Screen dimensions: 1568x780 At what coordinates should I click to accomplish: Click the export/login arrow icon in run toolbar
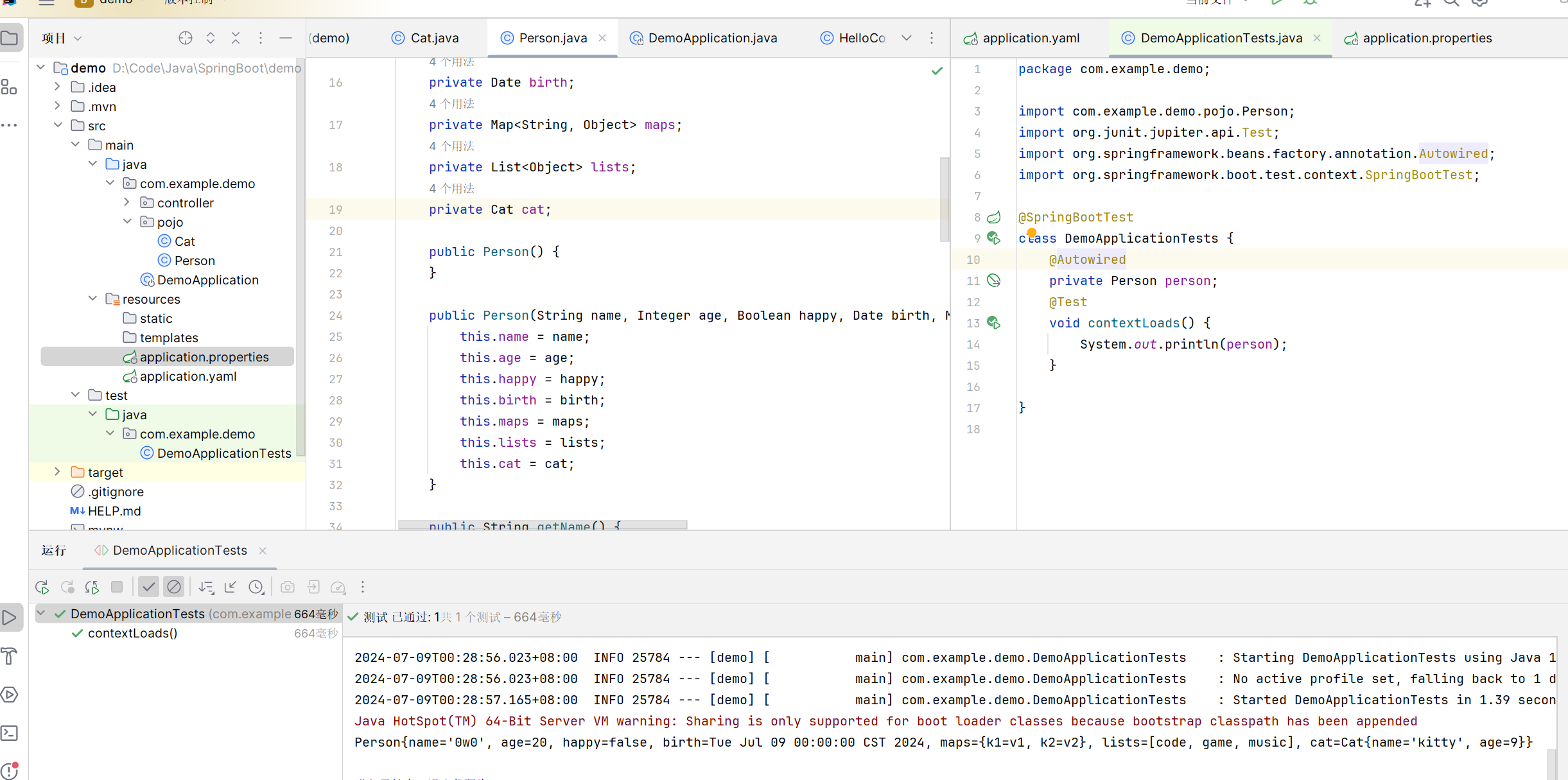pyautogui.click(x=313, y=587)
